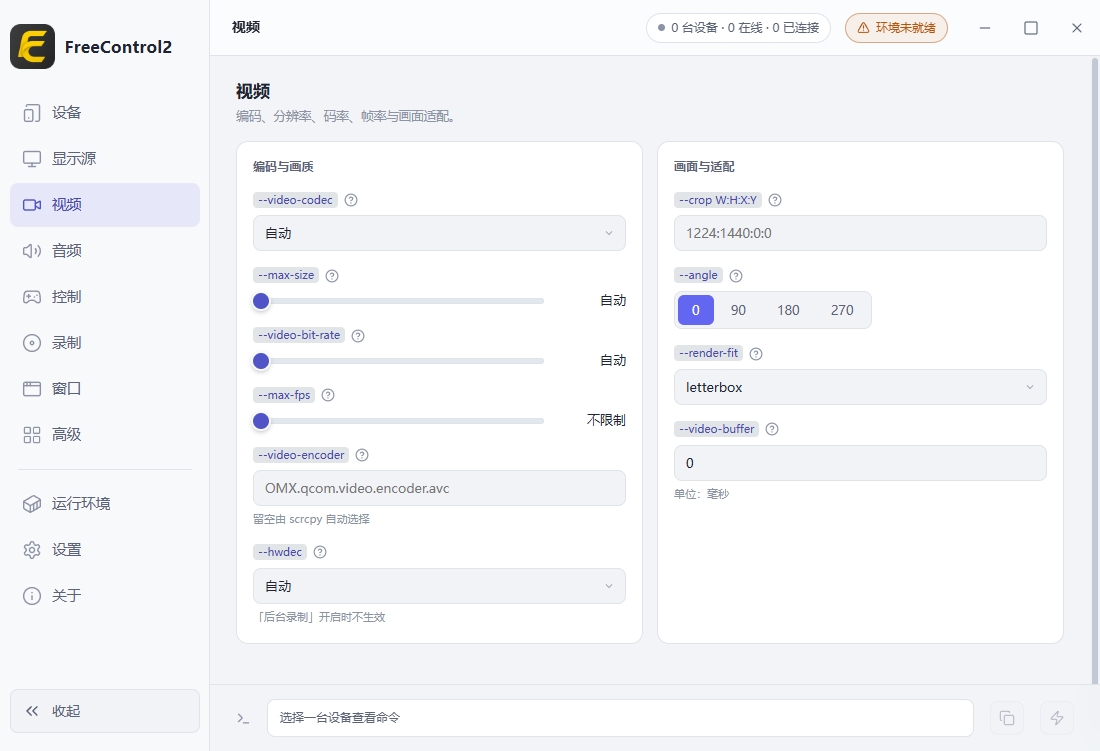Open the 控制 (control) sidebar page
The image size is (1100, 751).
tap(105, 297)
